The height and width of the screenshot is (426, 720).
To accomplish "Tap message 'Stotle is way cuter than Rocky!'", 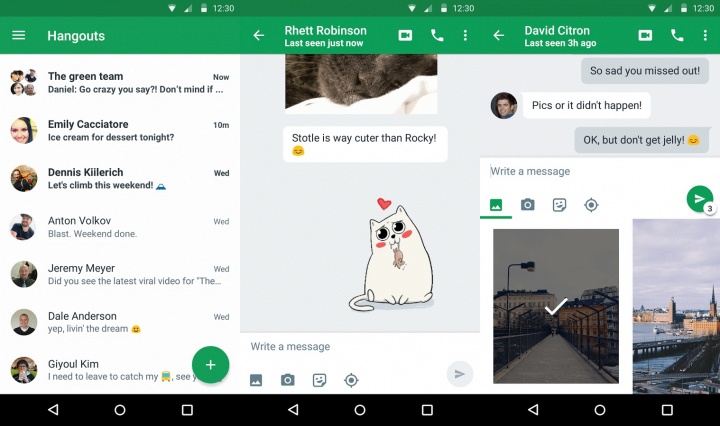I will coord(365,144).
